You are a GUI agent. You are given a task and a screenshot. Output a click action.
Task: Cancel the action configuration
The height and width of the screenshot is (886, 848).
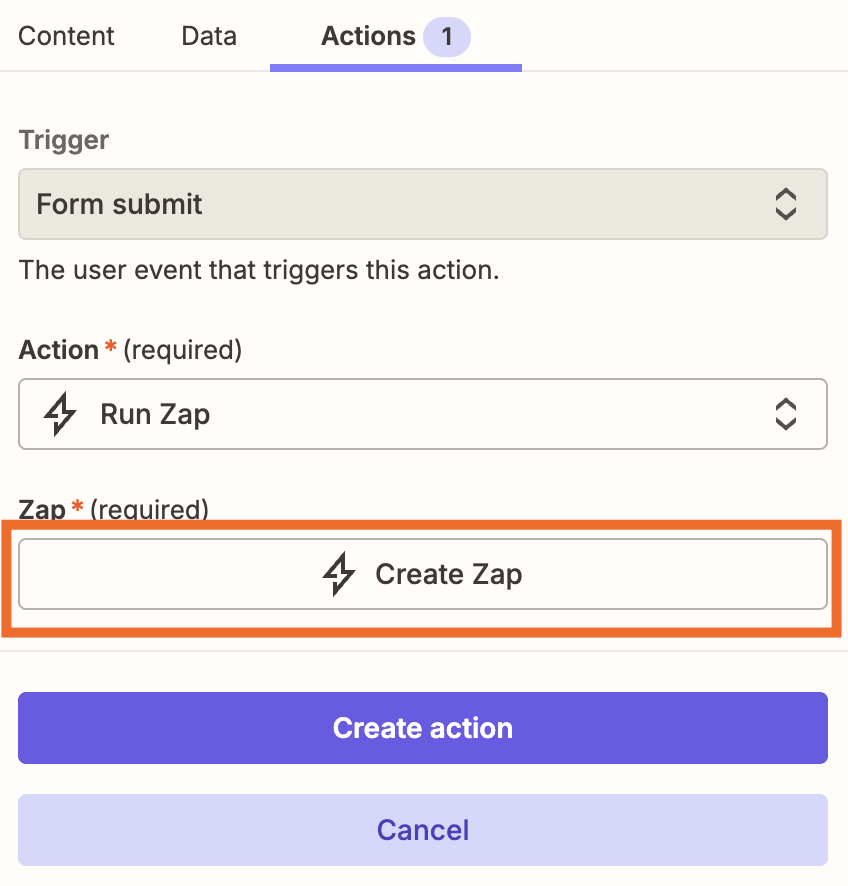[x=423, y=830]
